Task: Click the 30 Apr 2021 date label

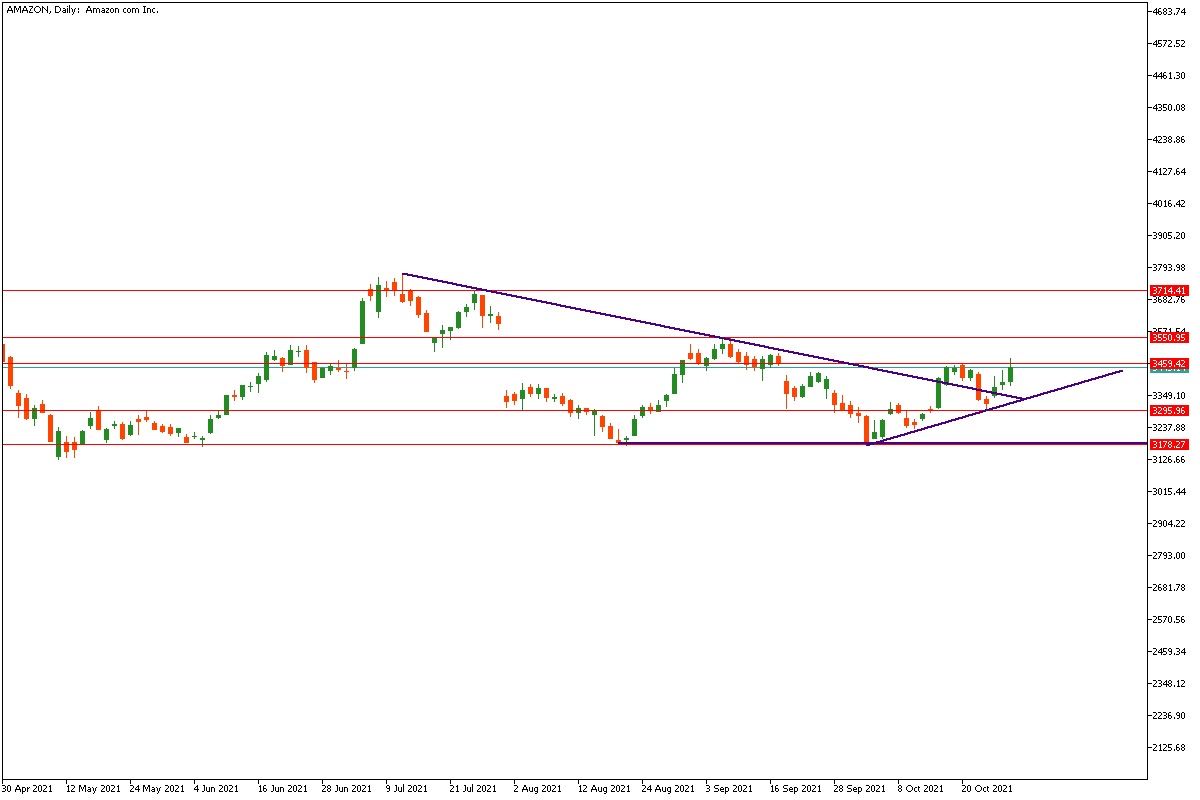Action: [x=28, y=788]
